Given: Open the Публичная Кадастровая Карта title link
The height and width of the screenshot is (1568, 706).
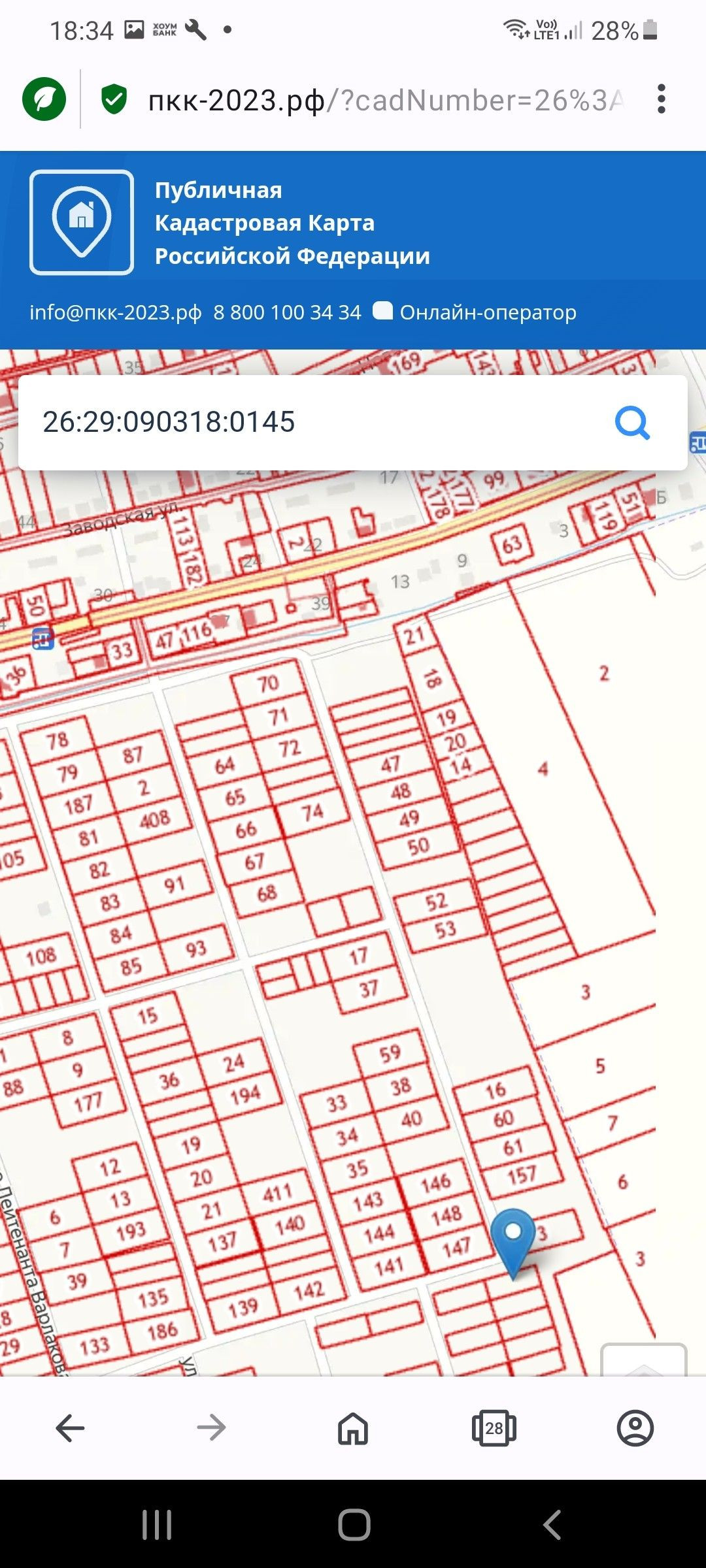Looking at the screenshot, I should pyautogui.click(x=292, y=223).
